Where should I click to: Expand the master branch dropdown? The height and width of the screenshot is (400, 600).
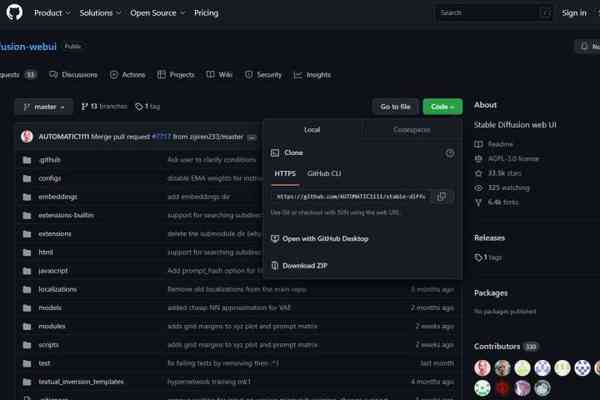pyautogui.click(x=44, y=106)
